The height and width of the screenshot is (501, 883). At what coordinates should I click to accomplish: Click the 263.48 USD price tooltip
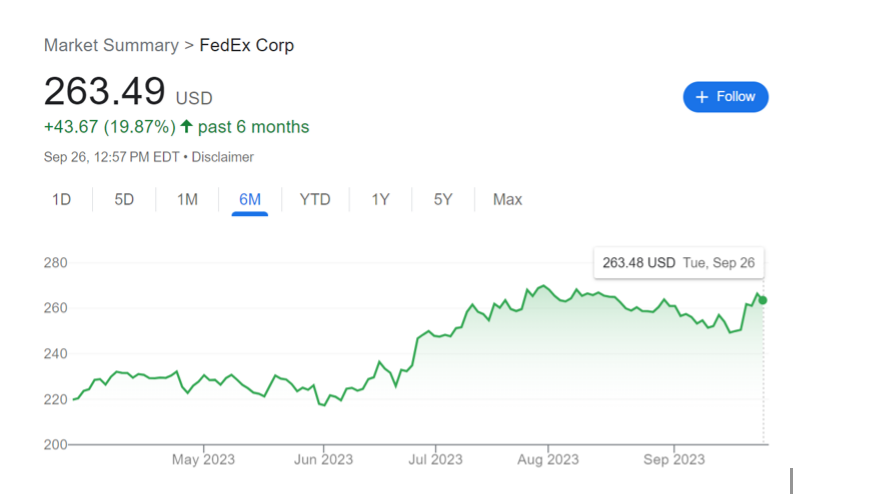tap(678, 263)
